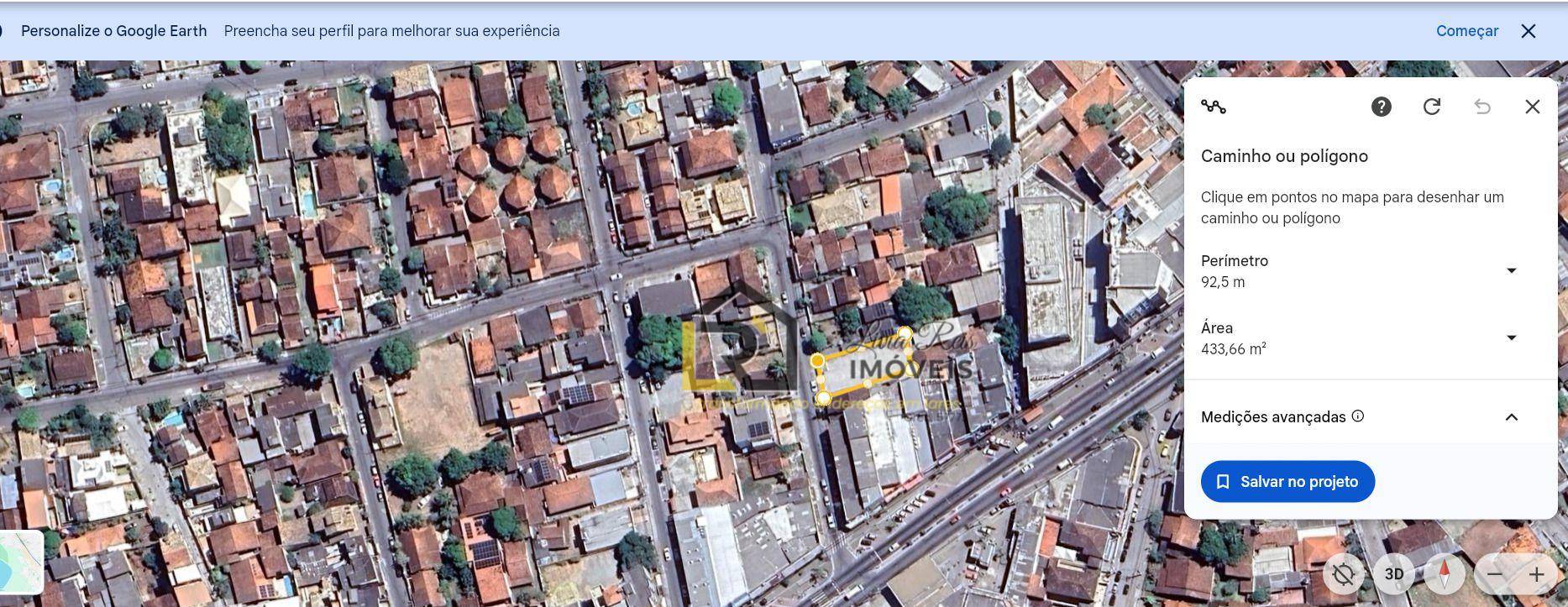Click the path/polygon measure tool icon

point(1214,107)
